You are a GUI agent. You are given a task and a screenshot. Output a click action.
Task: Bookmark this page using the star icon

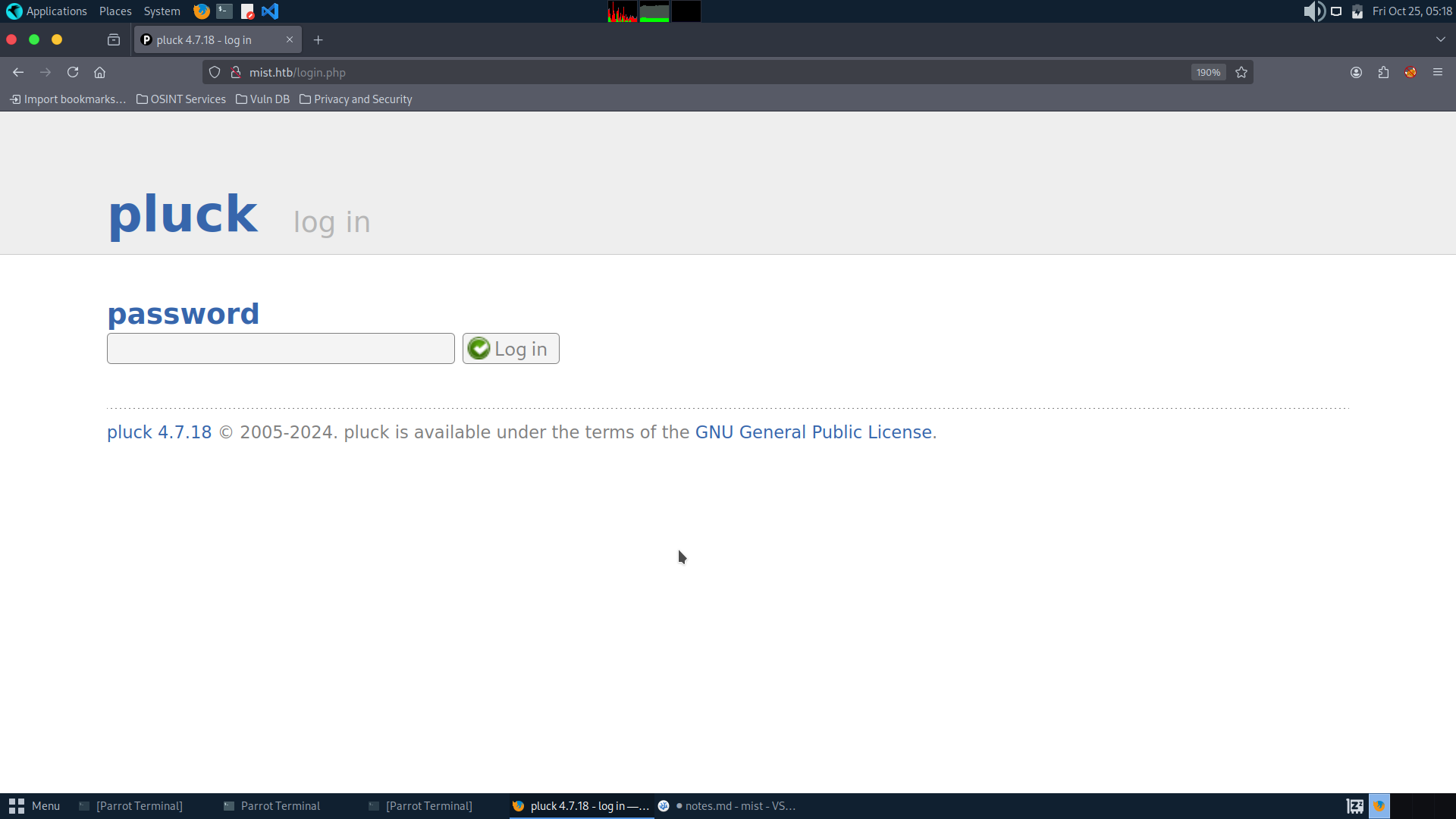coord(1241,72)
